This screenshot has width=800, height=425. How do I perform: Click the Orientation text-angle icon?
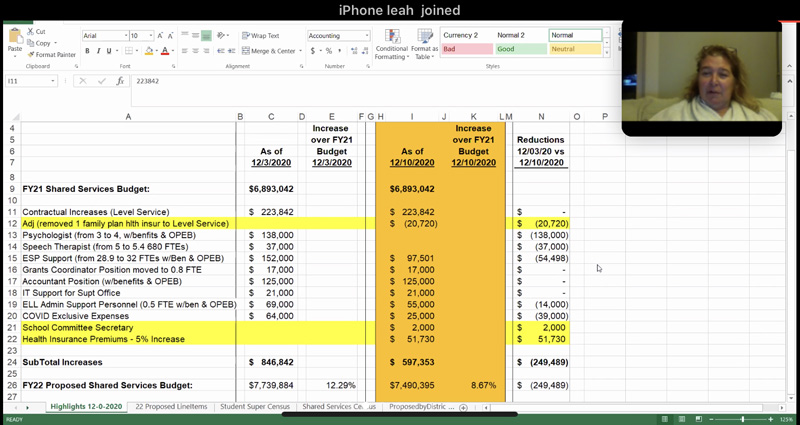click(220, 36)
